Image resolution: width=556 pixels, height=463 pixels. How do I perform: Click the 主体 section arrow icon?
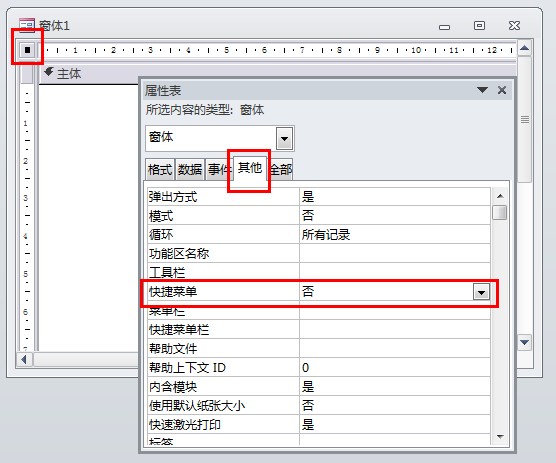49,72
